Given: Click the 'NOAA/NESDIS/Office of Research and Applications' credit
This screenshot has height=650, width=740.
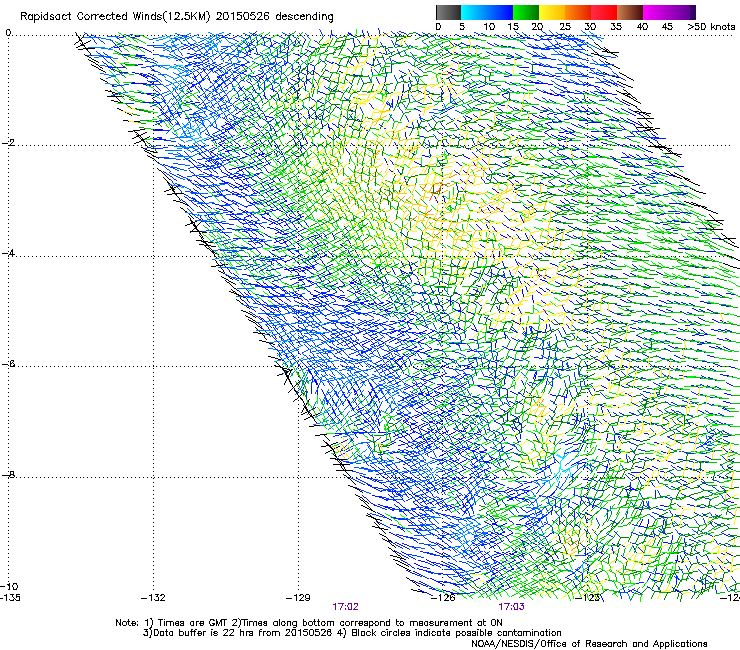Looking at the screenshot, I should tap(589, 644).
